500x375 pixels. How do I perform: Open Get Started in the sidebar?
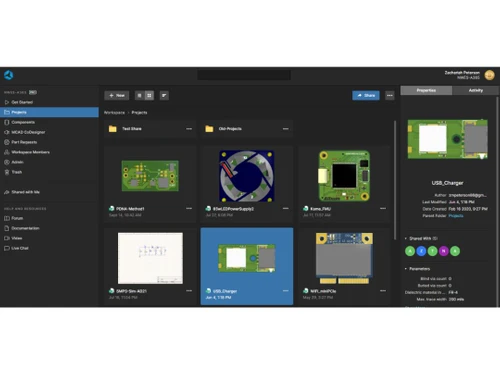tap(22, 102)
